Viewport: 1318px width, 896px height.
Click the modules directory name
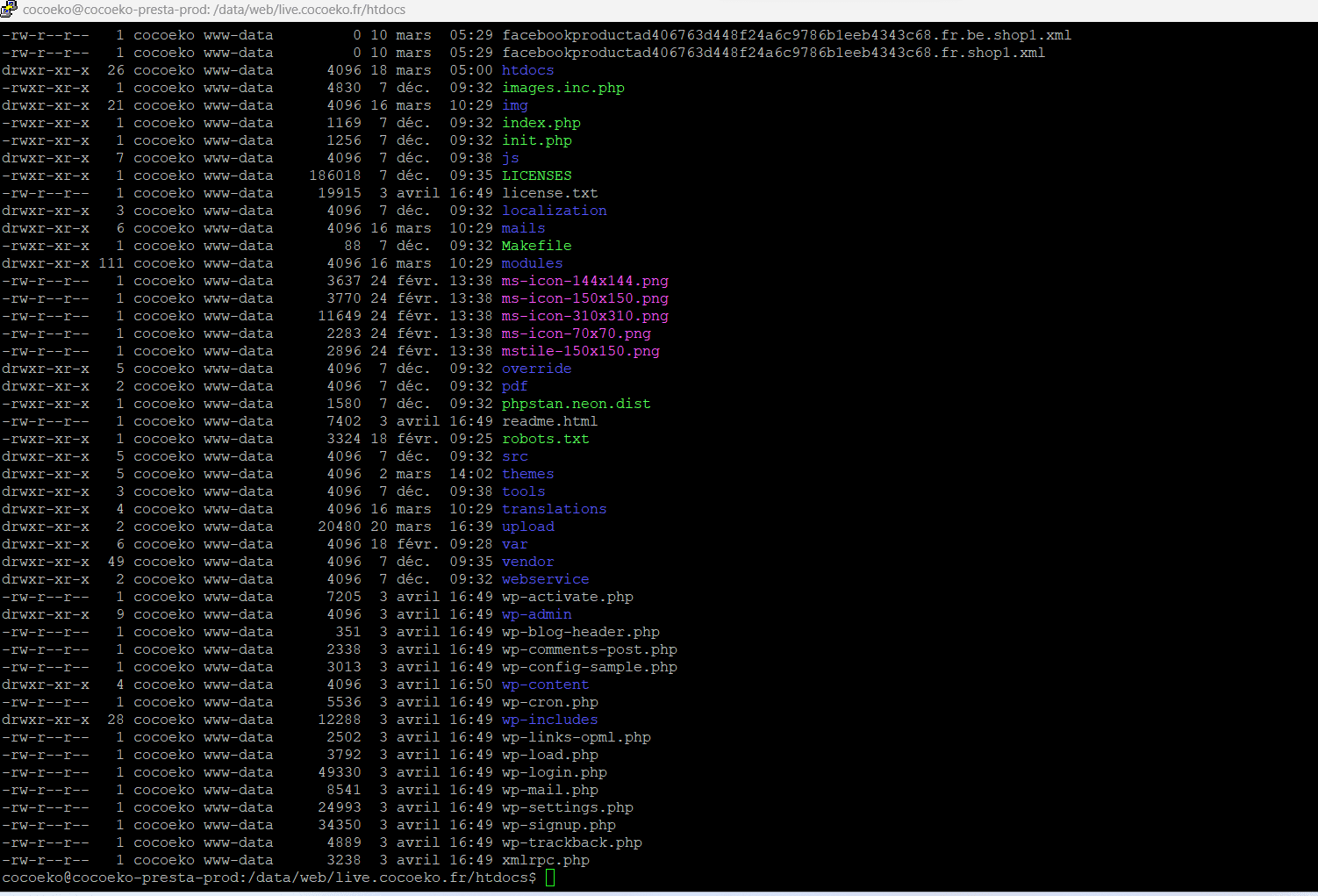click(532, 263)
